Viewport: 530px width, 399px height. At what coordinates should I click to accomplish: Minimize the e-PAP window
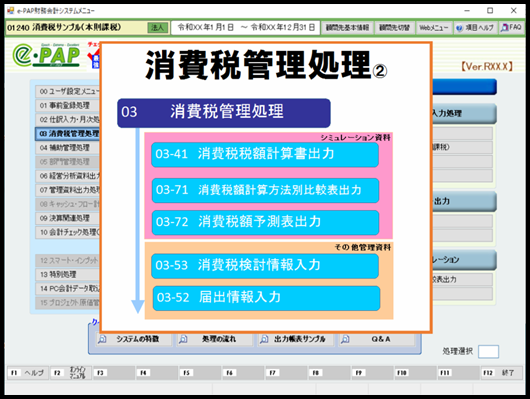point(467,11)
